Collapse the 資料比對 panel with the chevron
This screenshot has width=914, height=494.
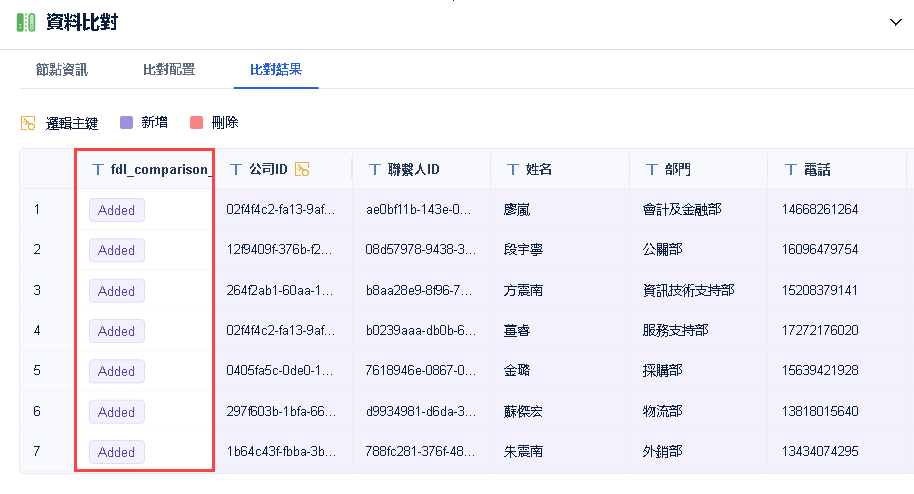click(895, 22)
